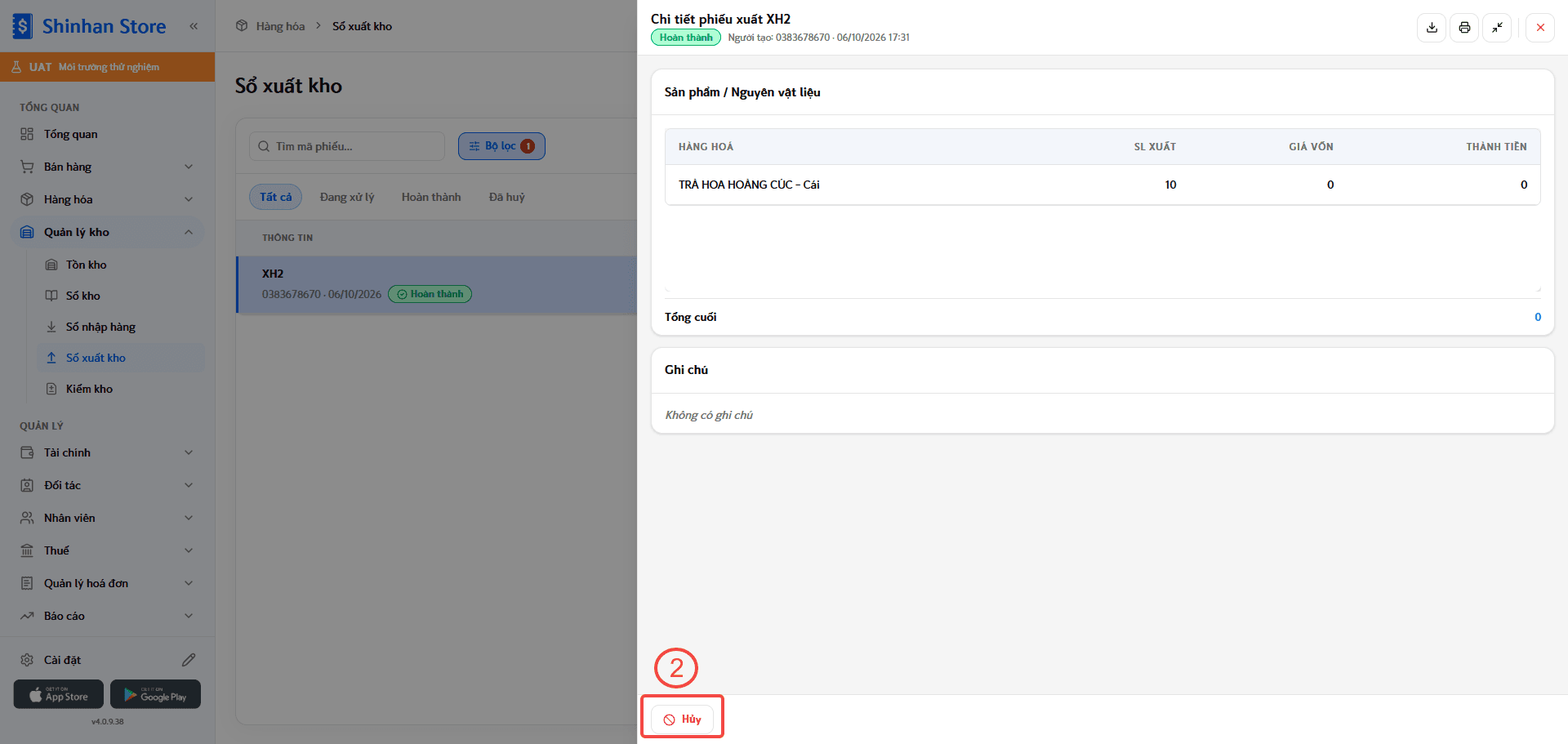Close the XH2 detail panel
The height and width of the screenshot is (744, 1568).
click(1540, 28)
